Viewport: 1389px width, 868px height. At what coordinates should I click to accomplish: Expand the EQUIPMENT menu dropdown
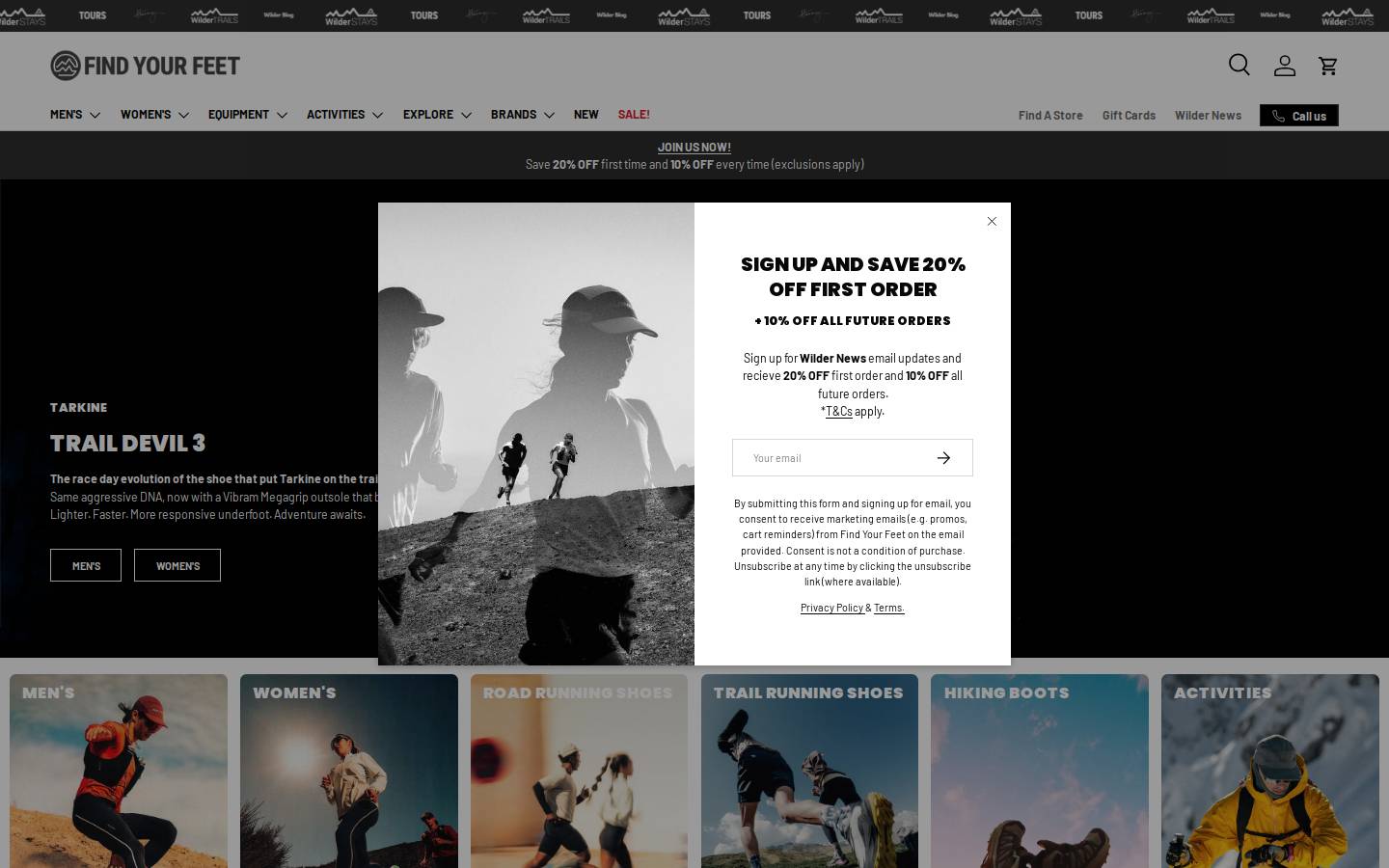[248, 114]
